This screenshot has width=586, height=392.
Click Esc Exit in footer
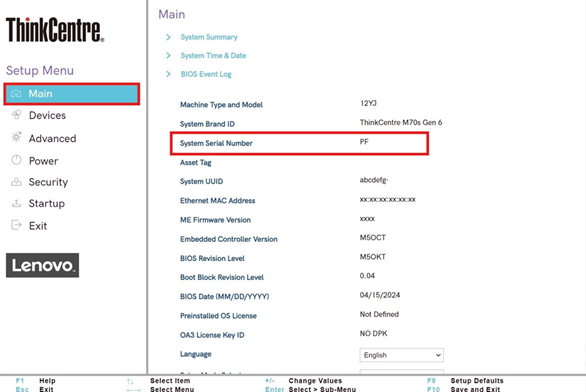pos(35,389)
